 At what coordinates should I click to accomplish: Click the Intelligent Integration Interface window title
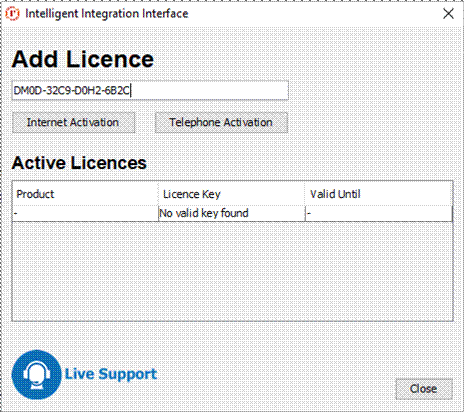[107, 14]
